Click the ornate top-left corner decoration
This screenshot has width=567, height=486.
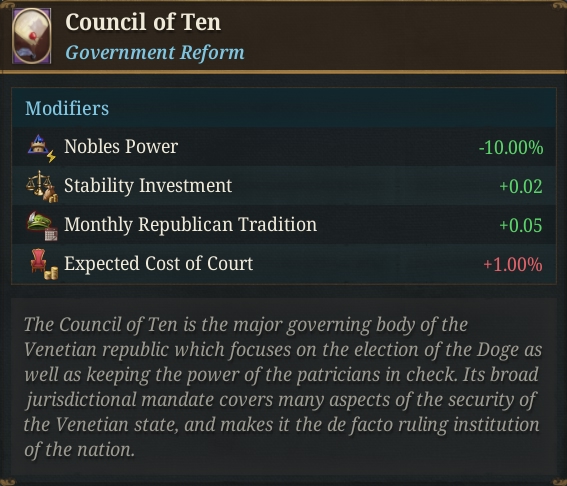7,5
